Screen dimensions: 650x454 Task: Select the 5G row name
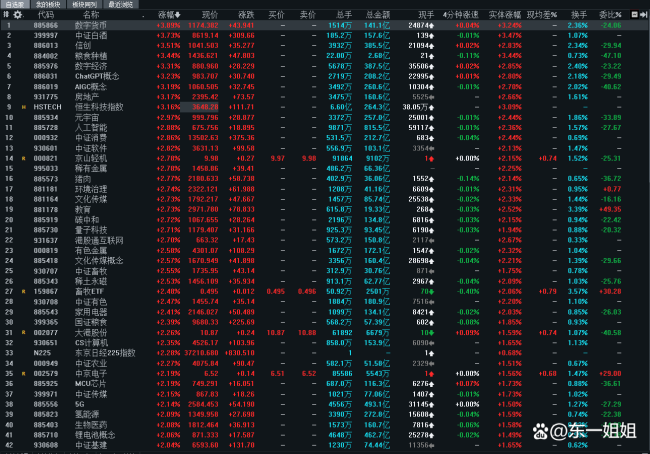click(x=80, y=404)
